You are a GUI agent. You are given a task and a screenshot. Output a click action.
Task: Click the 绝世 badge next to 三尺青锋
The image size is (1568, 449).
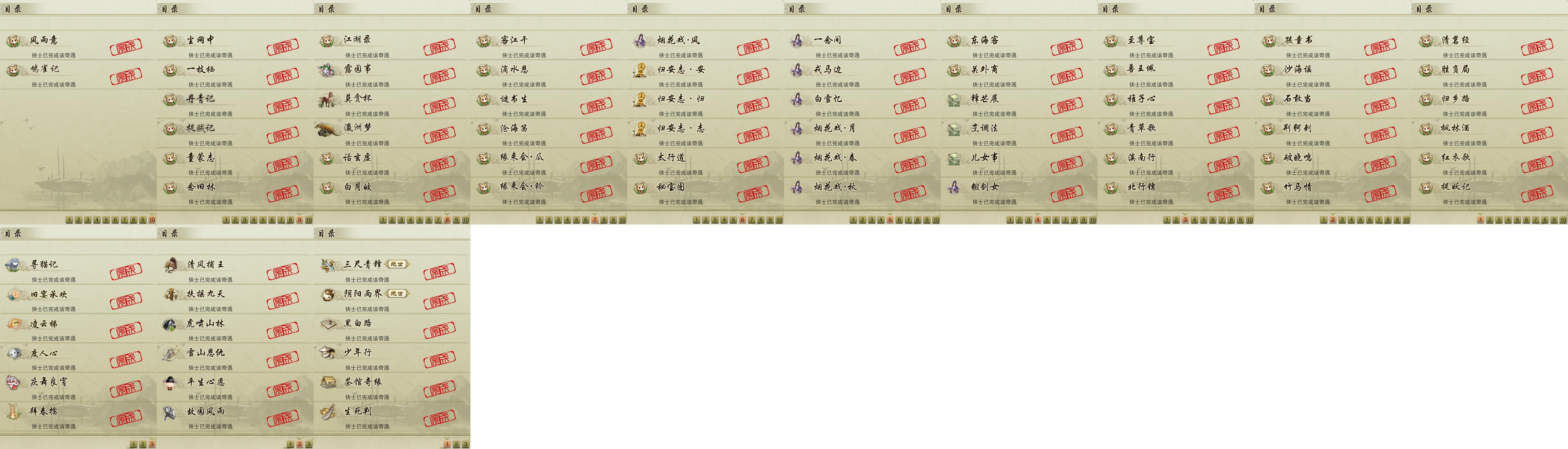(x=397, y=264)
